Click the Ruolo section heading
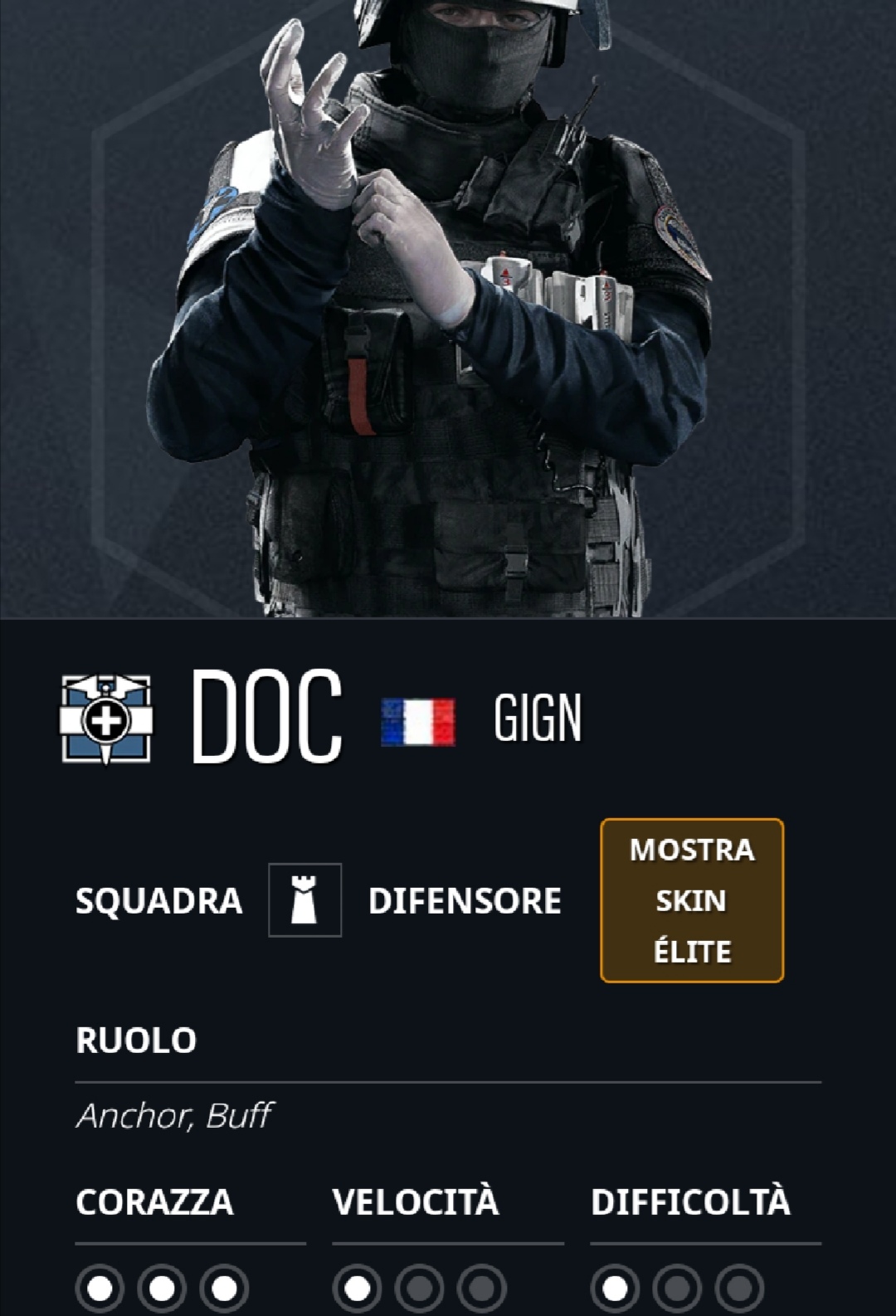 136,1041
